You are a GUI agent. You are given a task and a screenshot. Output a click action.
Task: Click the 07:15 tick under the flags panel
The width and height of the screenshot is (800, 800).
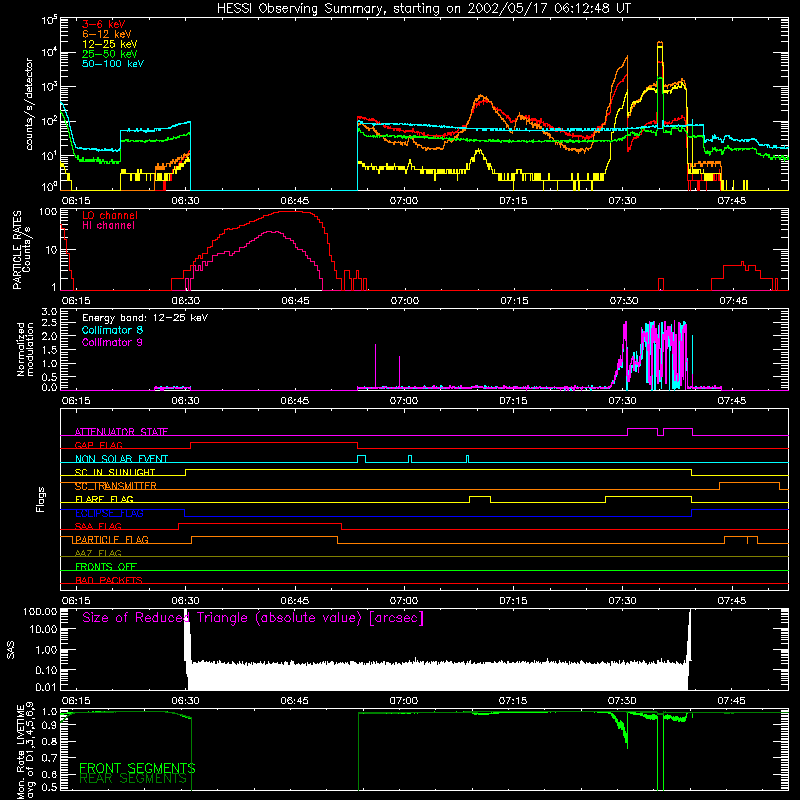click(513, 601)
